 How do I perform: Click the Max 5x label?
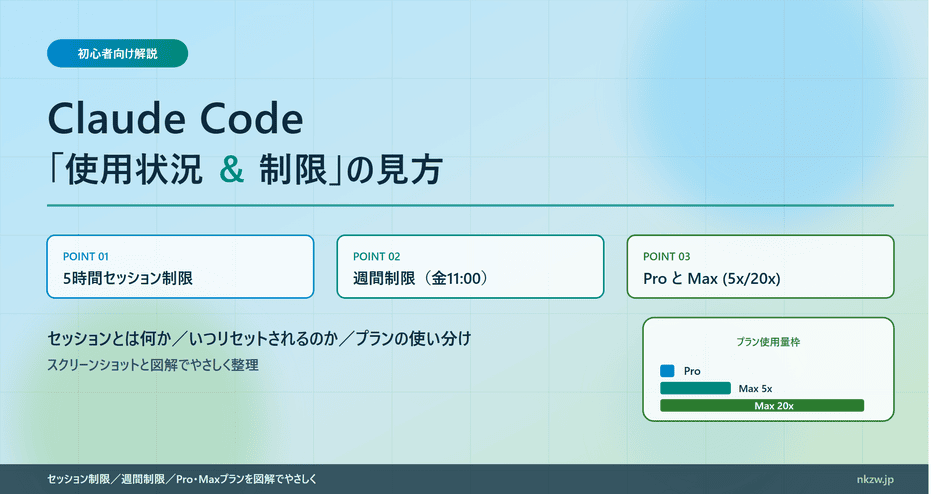755,388
